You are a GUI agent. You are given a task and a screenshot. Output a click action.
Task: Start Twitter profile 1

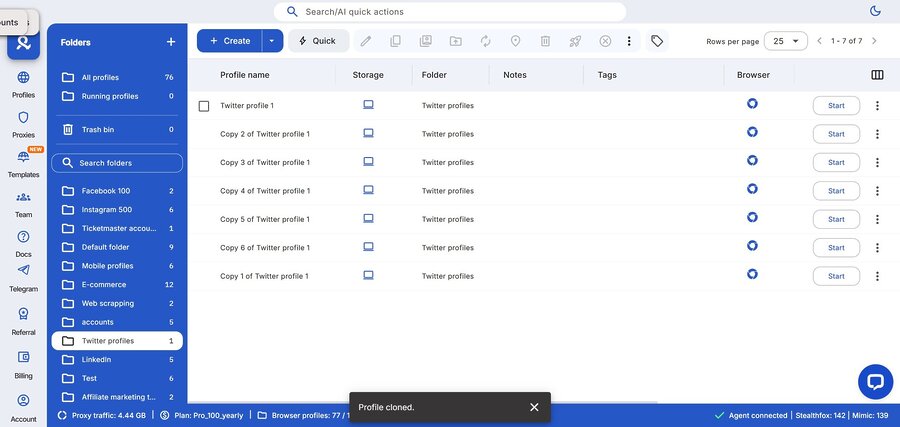(x=836, y=106)
